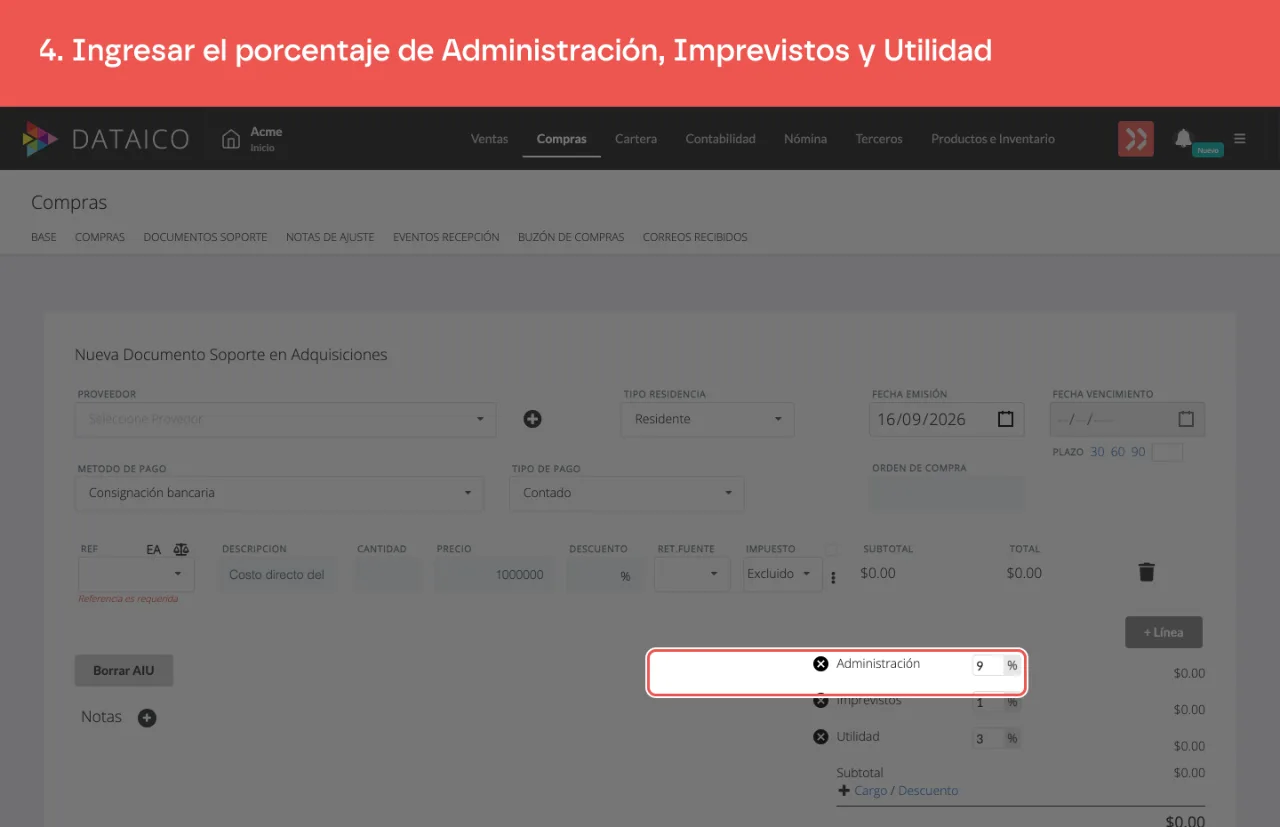
Task: Open the Tipo Residencia dropdown
Action: 707,419
